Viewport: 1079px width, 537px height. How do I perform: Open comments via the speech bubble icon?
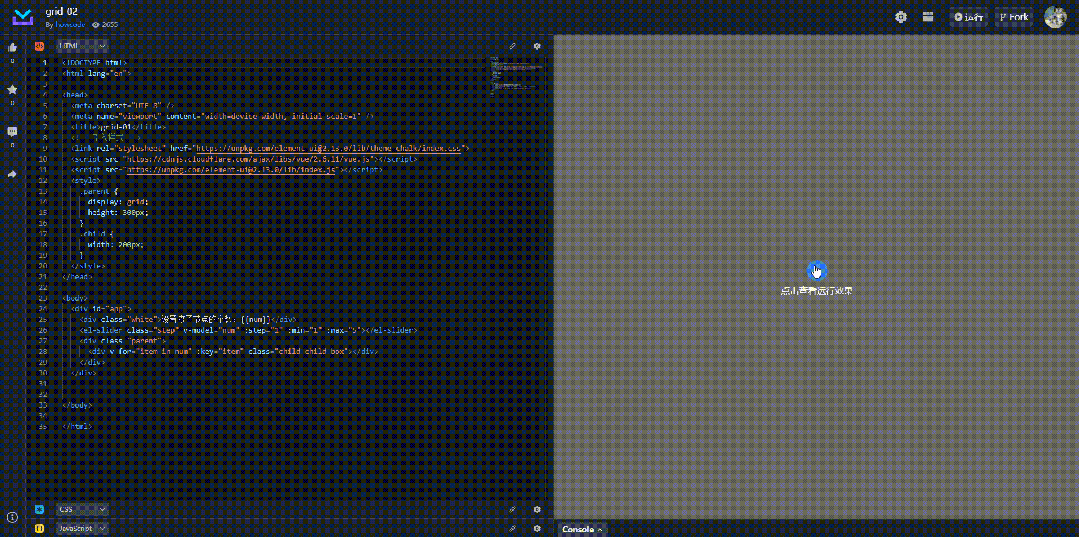(x=12, y=131)
